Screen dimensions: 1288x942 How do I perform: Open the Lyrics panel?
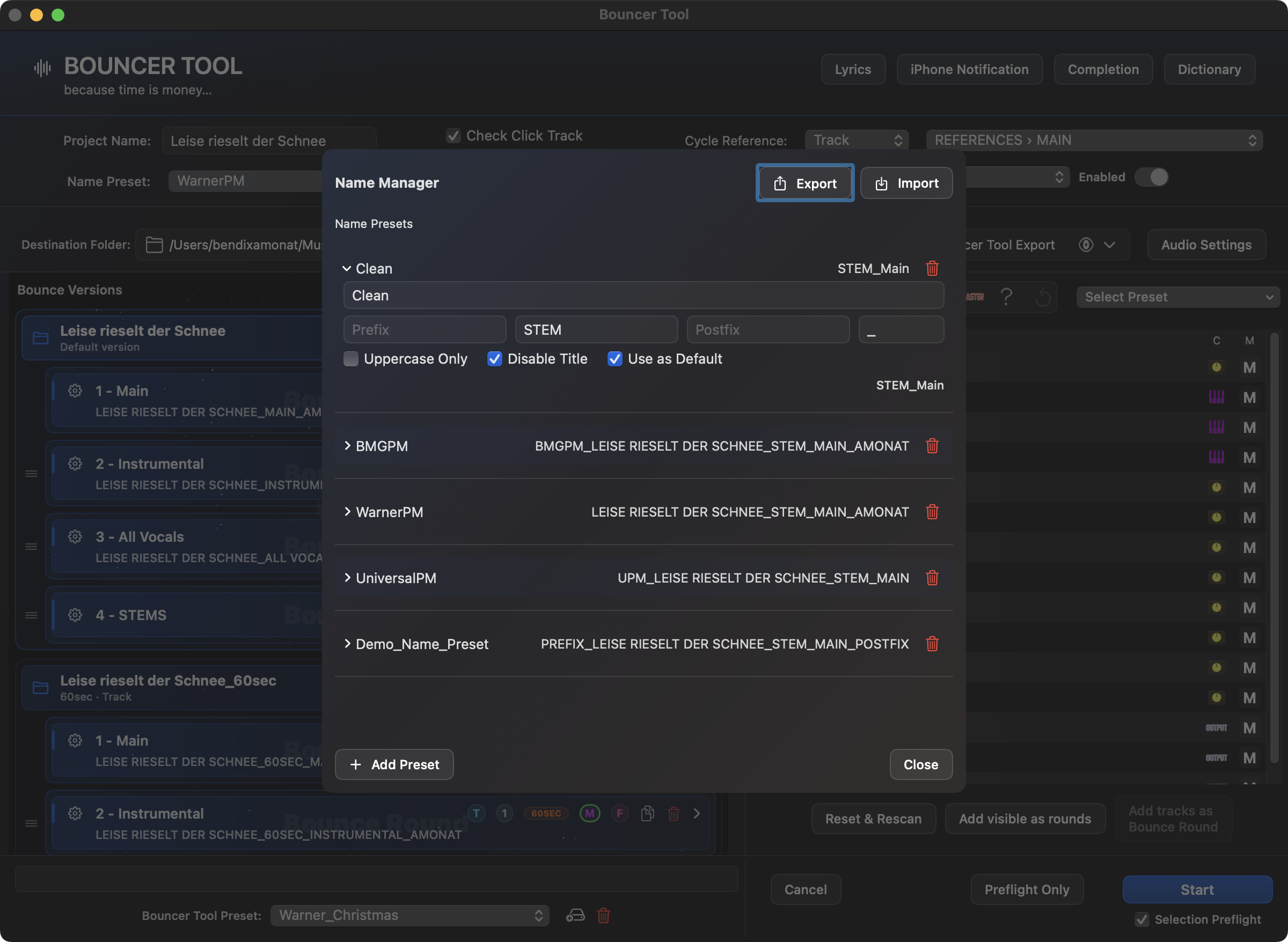coord(853,69)
